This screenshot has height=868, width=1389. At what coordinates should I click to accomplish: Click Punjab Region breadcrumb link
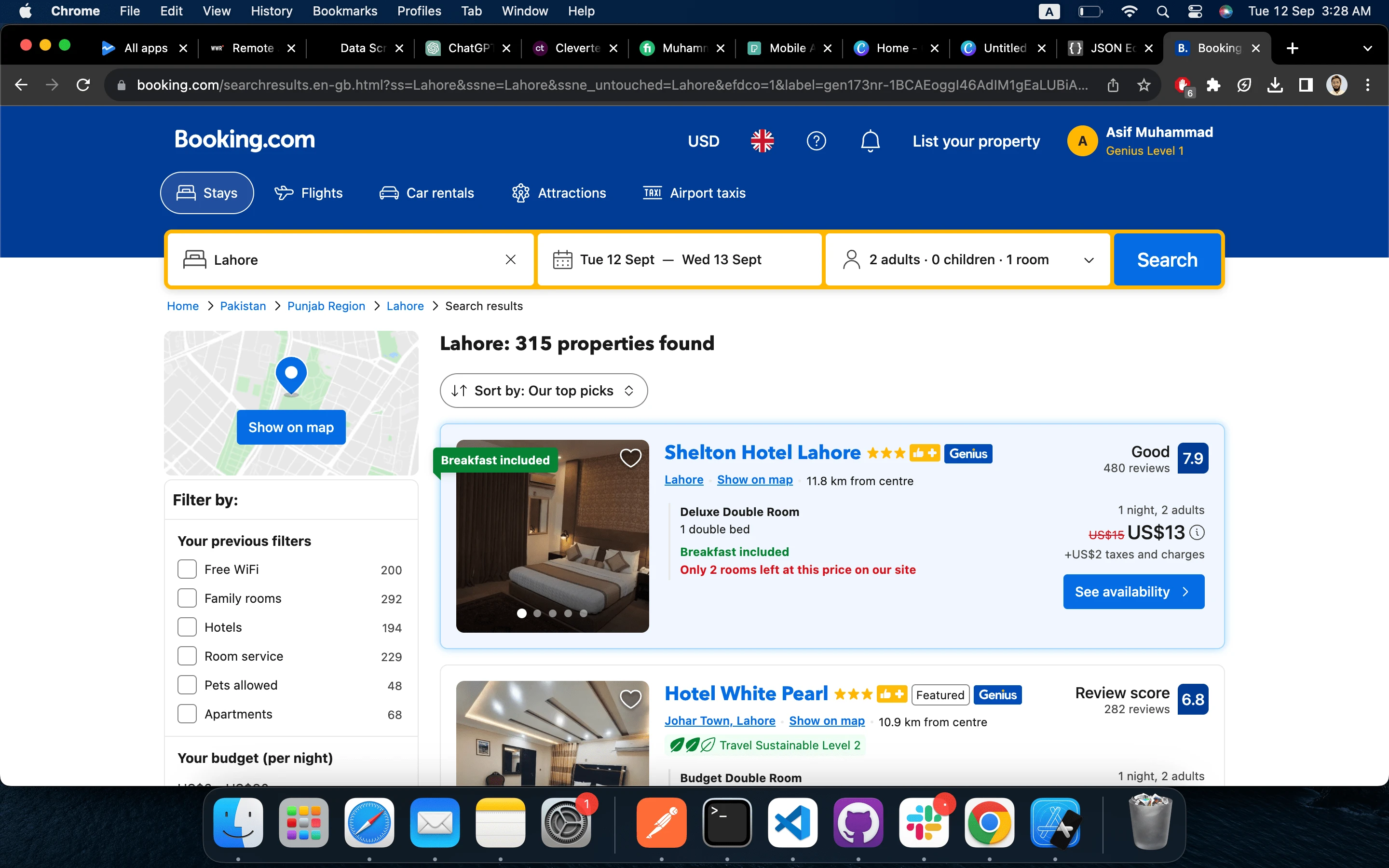tap(326, 306)
